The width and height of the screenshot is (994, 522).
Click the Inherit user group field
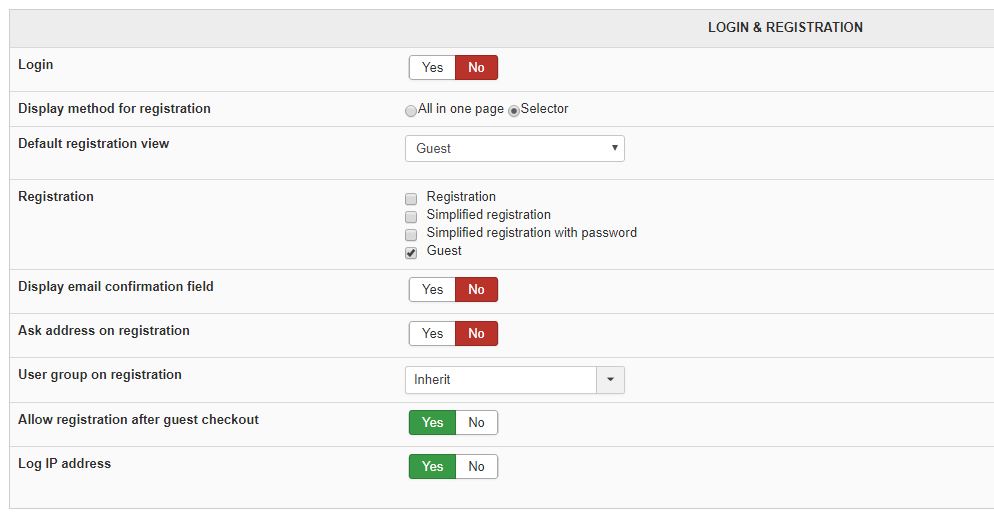point(500,380)
